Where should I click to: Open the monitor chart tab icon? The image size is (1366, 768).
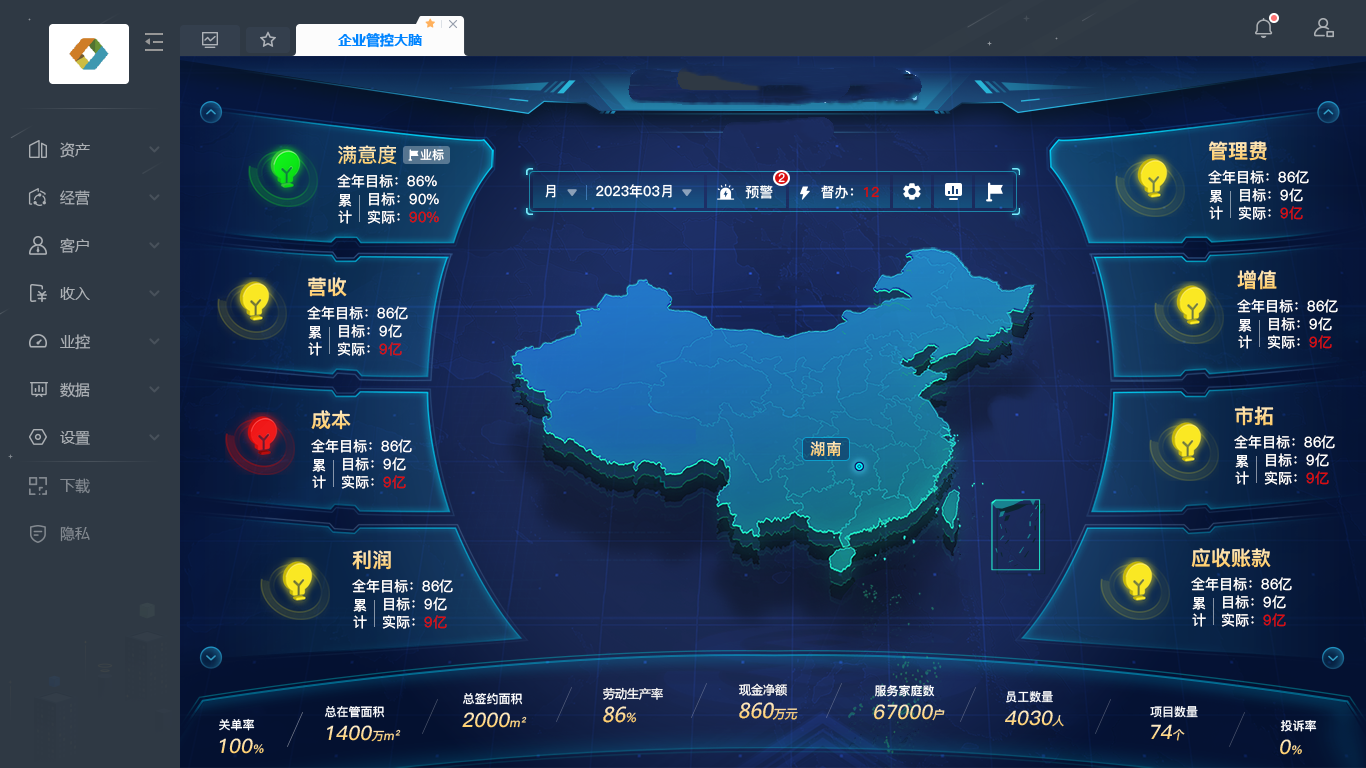[210, 40]
